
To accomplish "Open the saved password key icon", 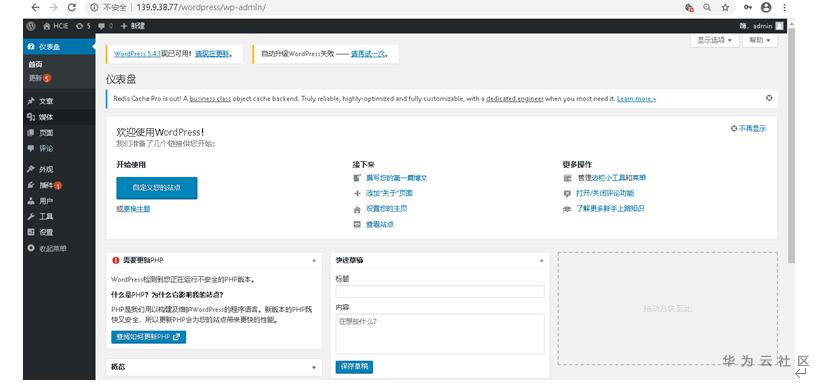I will (x=748, y=7).
